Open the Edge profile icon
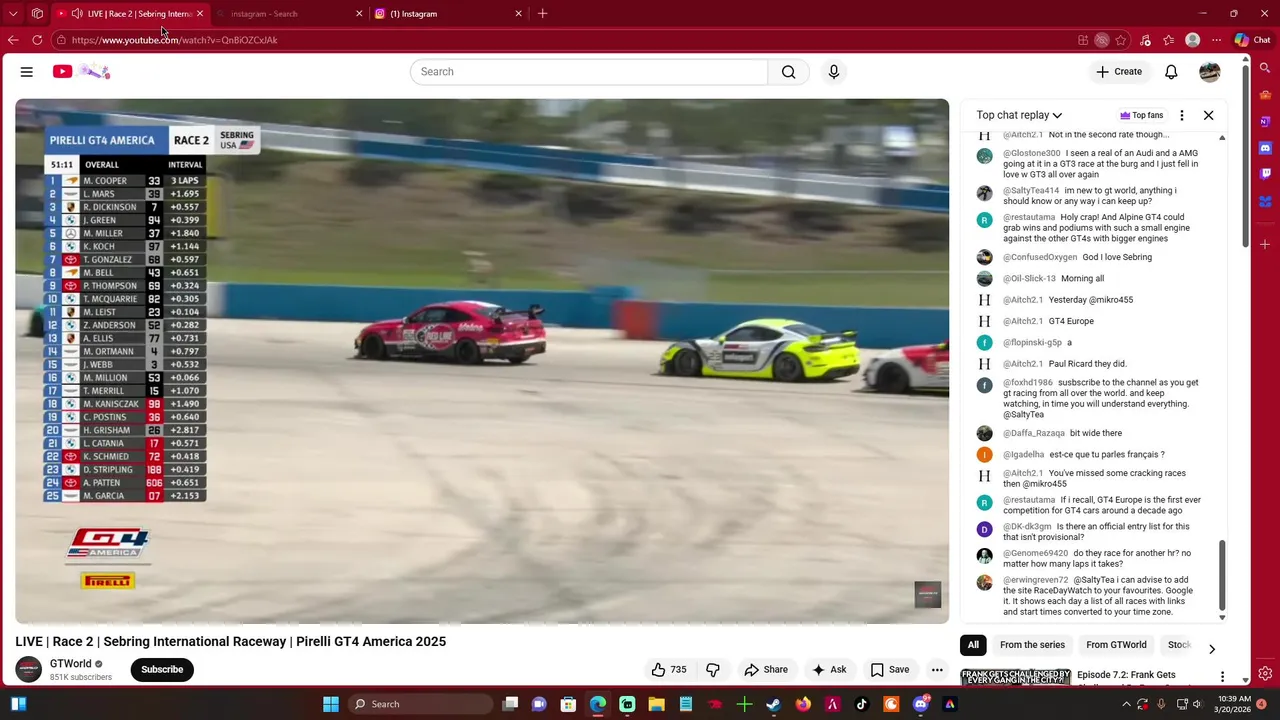Screen dimensions: 1280x720 1192,40
